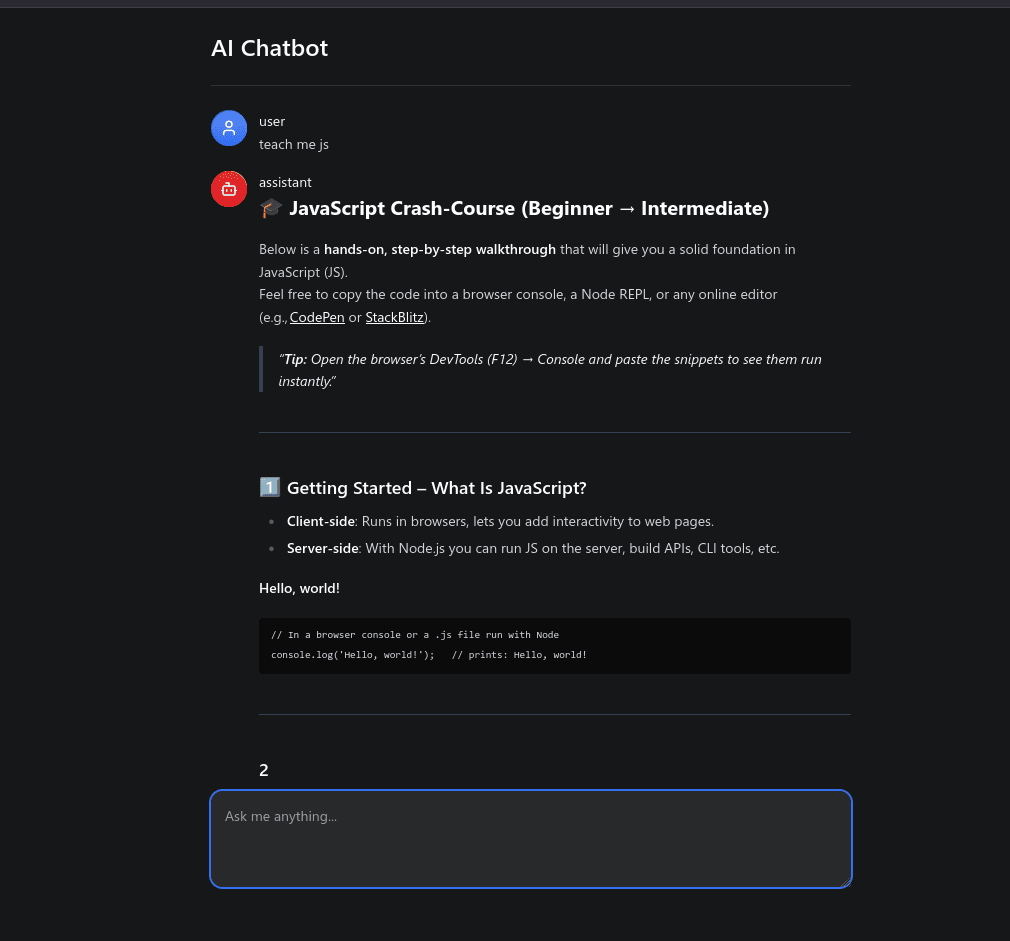This screenshot has height=941, width=1010.
Task: Select the "Server-side" bullet point
Action: click(532, 548)
